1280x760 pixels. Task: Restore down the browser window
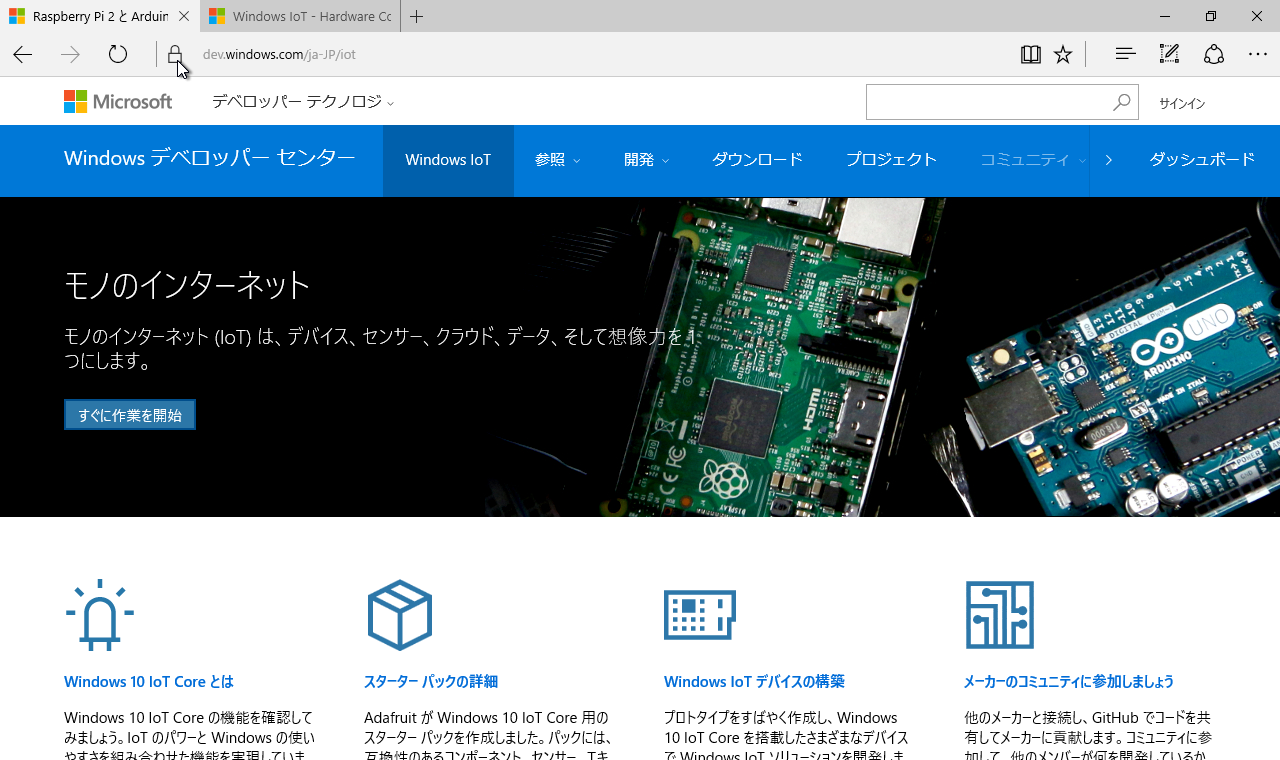[1211, 16]
